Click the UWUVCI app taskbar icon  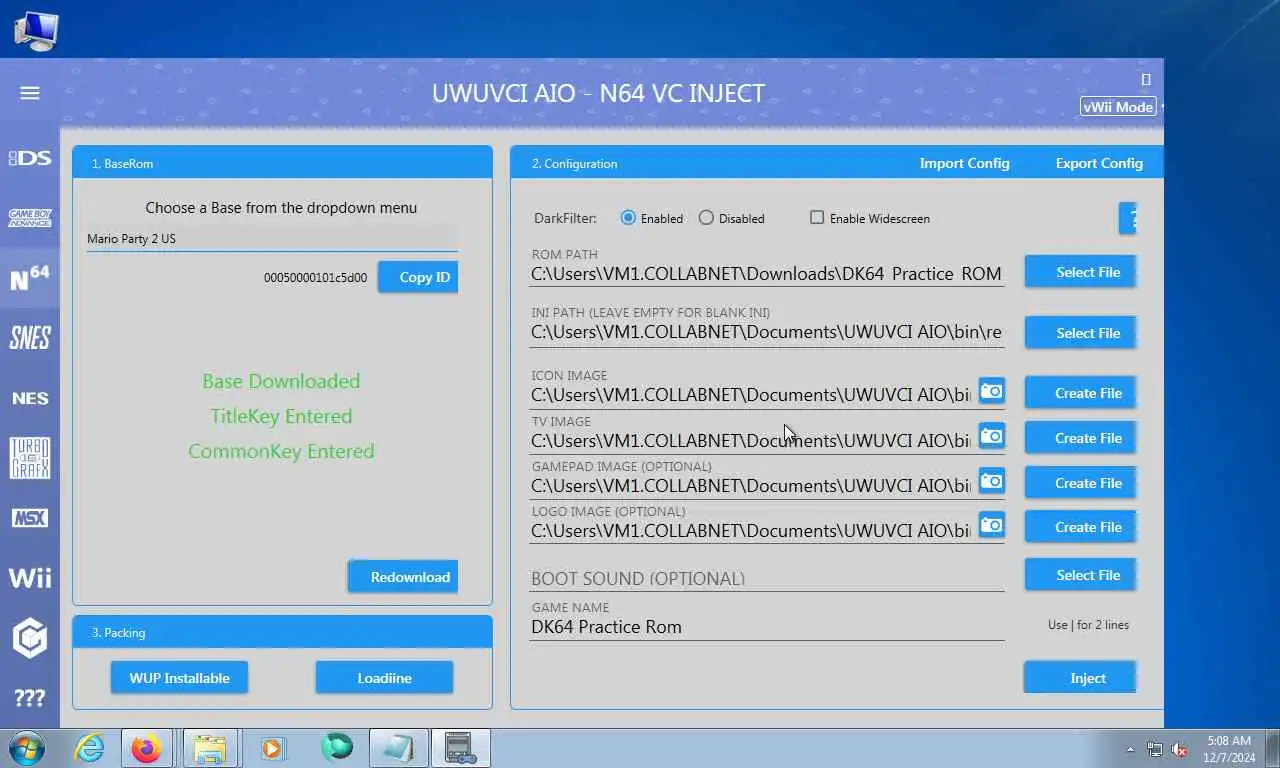coord(459,748)
